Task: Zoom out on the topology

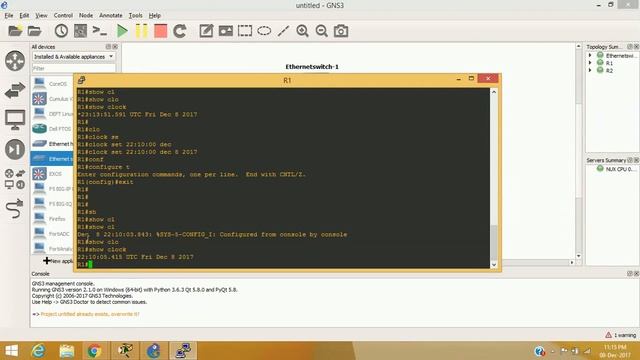Action: tap(322, 31)
